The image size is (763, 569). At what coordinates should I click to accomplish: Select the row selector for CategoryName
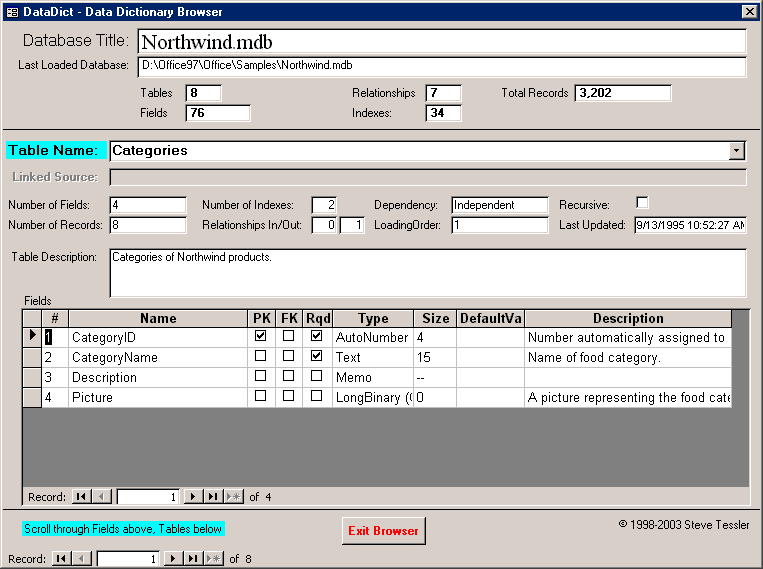tap(32, 357)
